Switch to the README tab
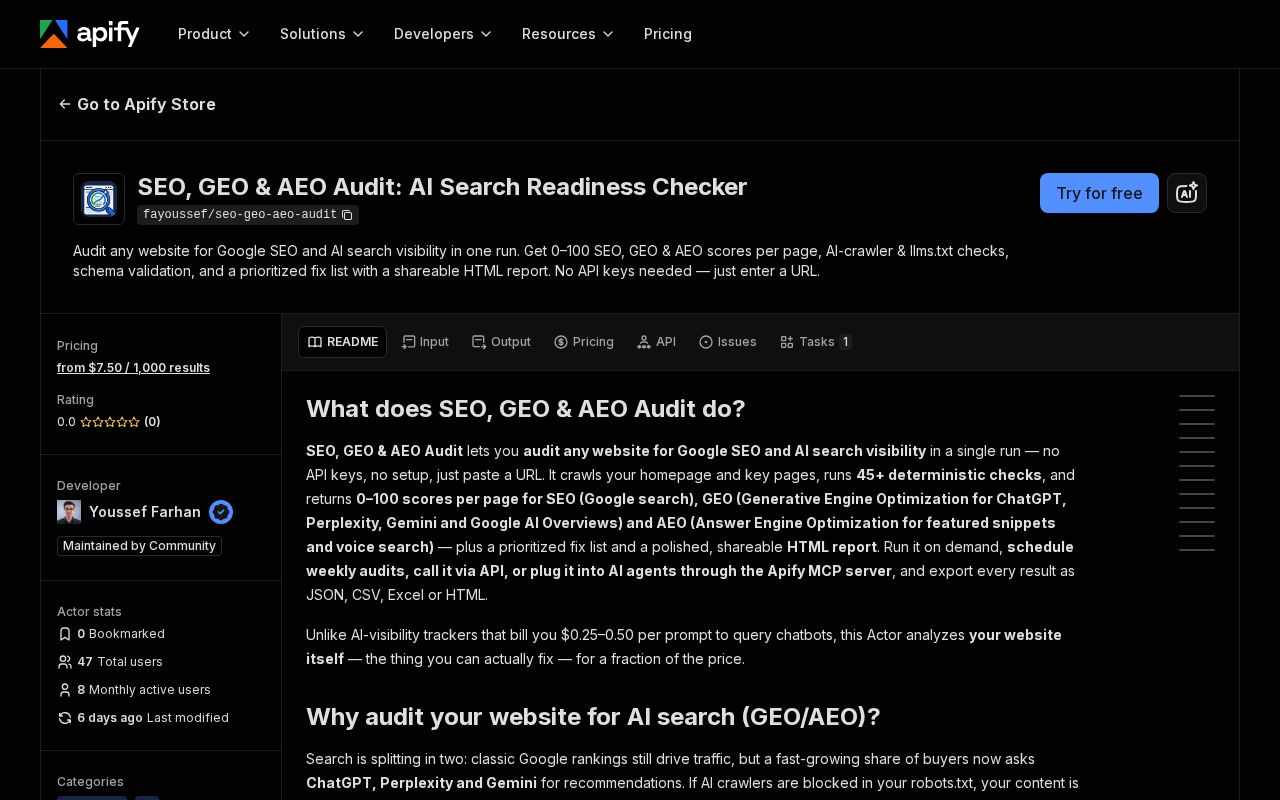This screenshot has width=1280, height=800. pos(342,342)
